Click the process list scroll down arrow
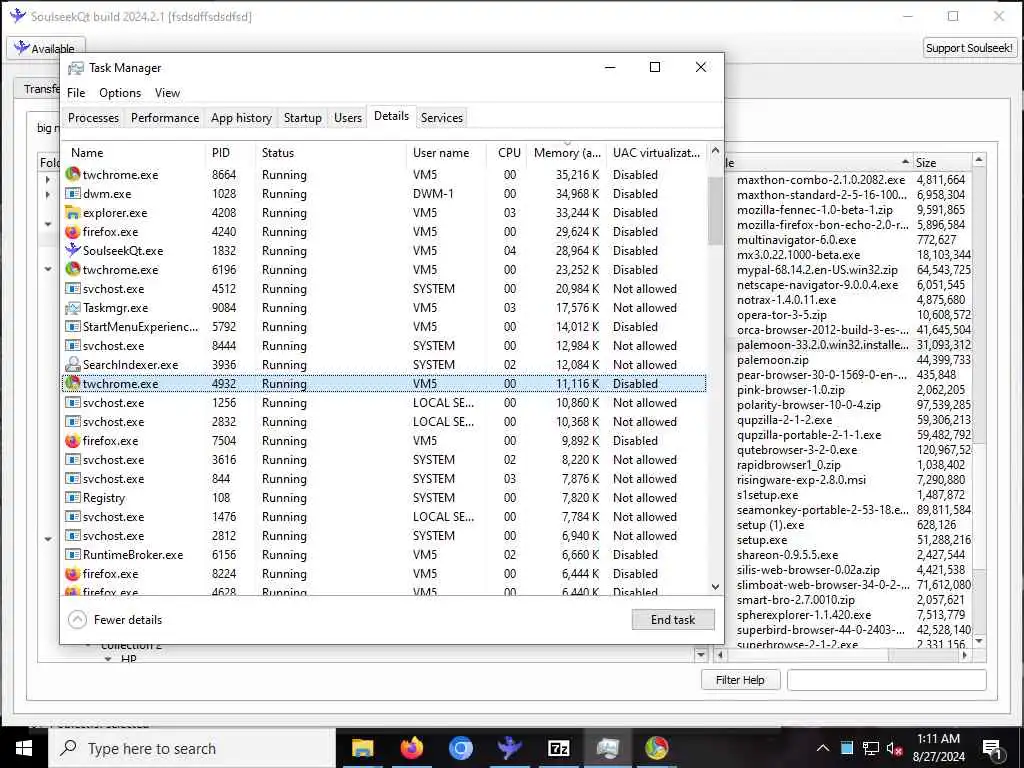This screenshot has height=768, width=1024. 715,586
